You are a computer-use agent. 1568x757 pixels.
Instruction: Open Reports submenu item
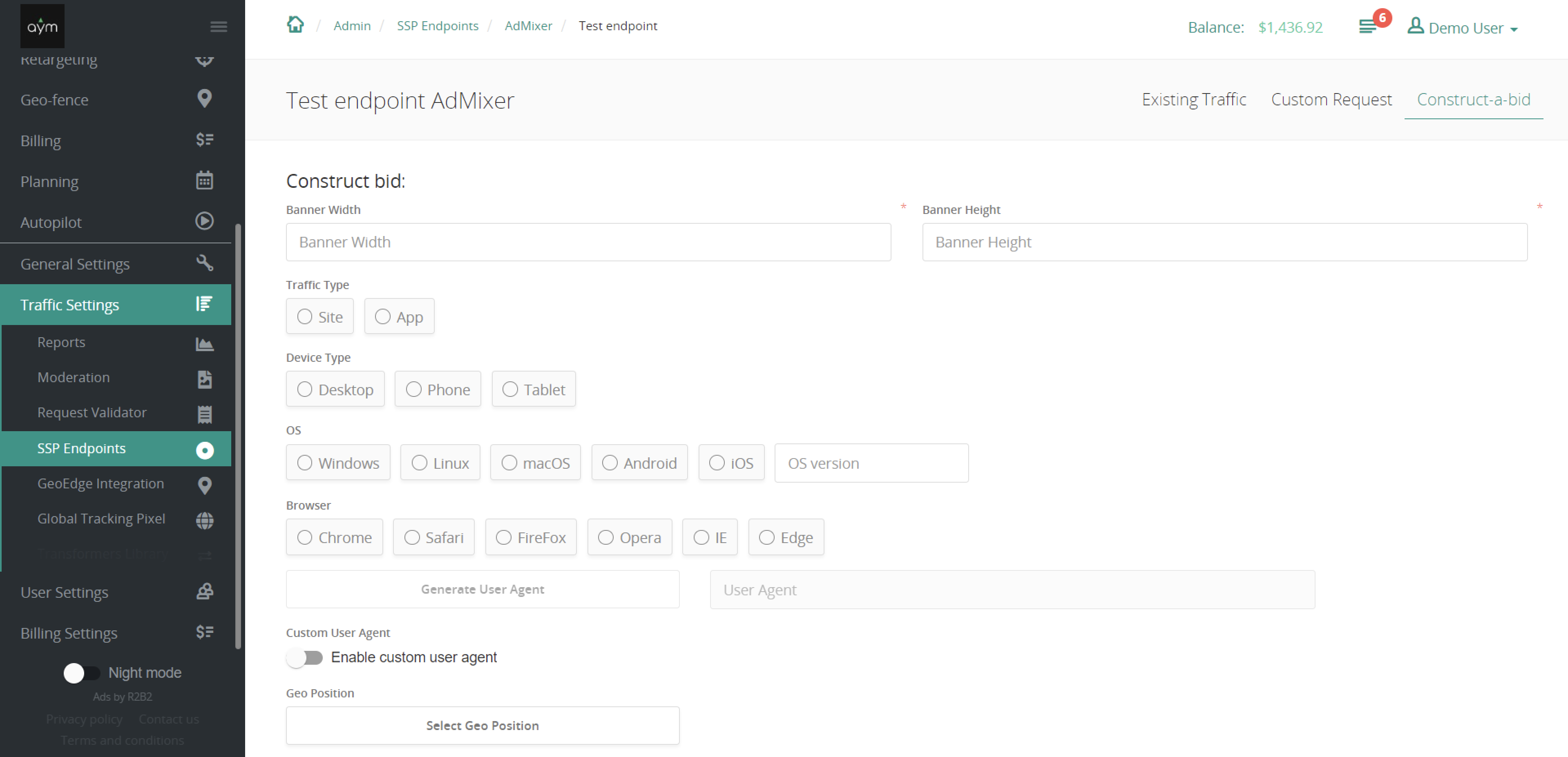[x=116, y=343]
